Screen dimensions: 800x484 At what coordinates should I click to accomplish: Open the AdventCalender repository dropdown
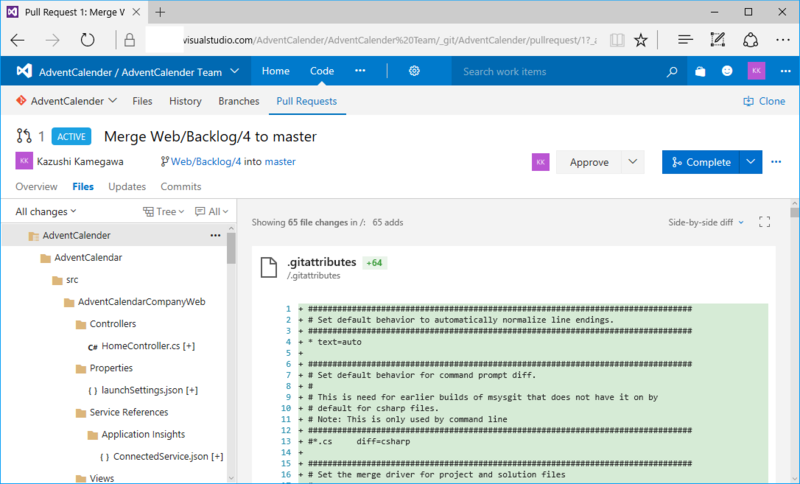click(x=113, y=100)
